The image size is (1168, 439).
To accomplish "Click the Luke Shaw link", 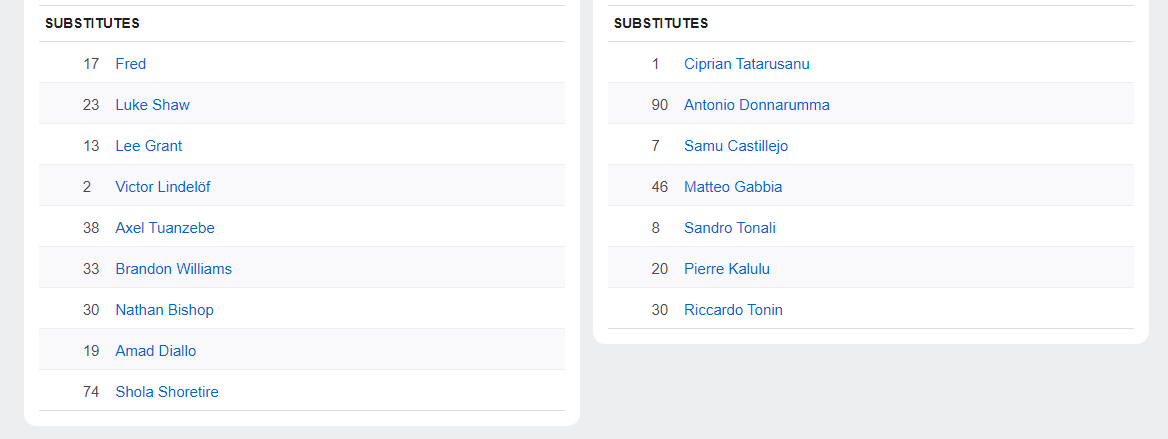I will [x=152, y=105].
